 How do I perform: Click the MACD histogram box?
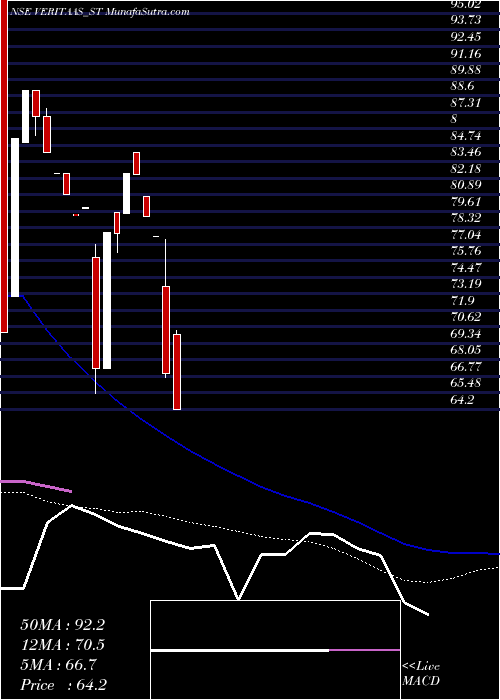point(275,650)
